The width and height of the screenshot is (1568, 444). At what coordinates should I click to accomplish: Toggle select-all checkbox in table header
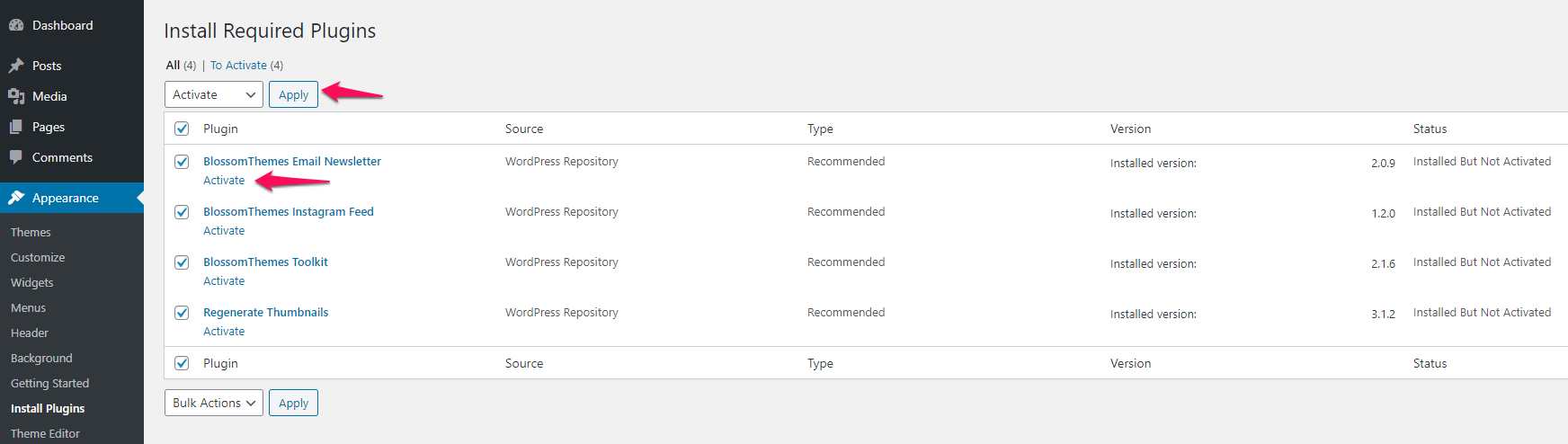182,129
